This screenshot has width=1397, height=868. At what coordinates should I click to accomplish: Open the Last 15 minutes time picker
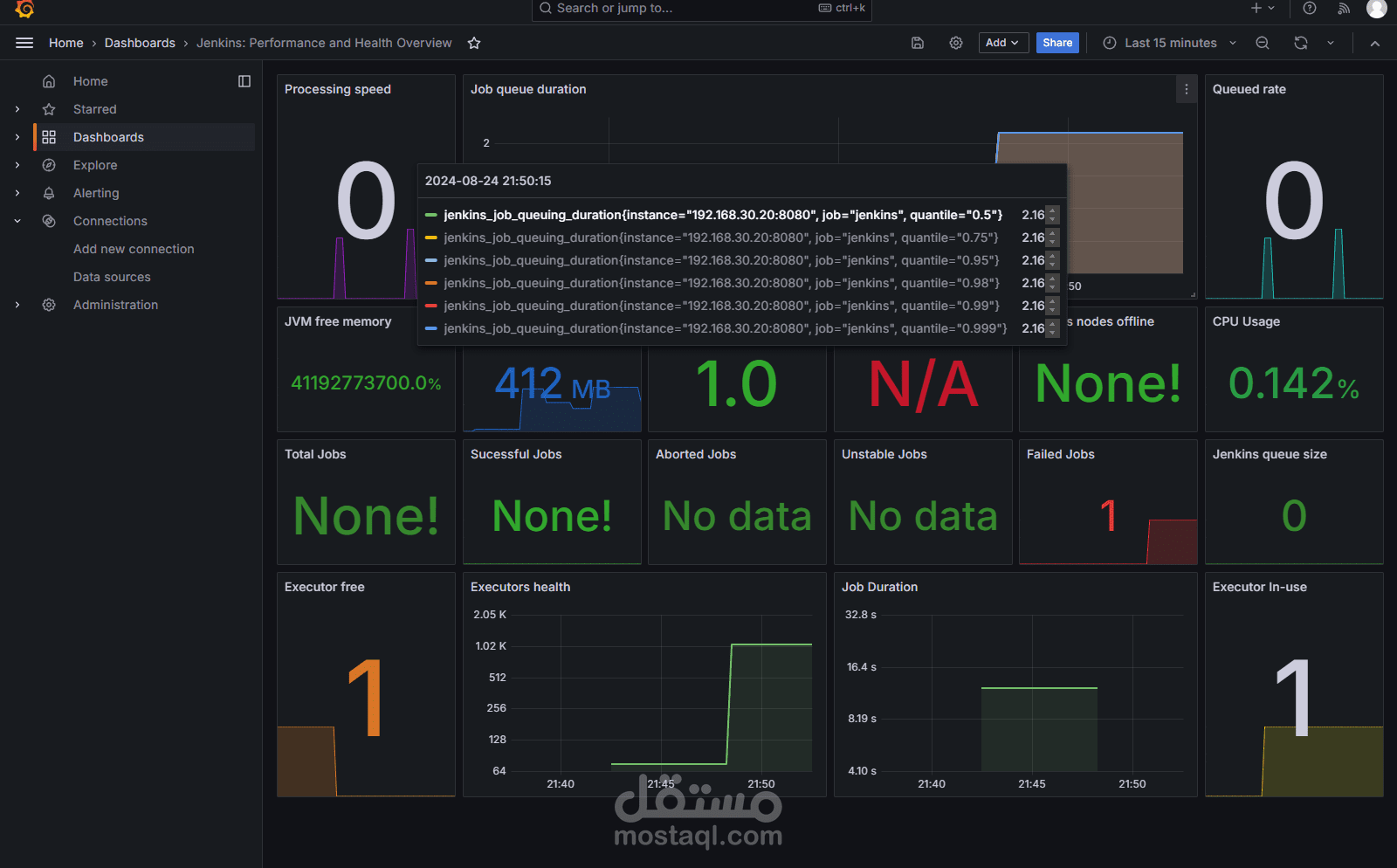pyautogui.click(x=1170, y=43)
